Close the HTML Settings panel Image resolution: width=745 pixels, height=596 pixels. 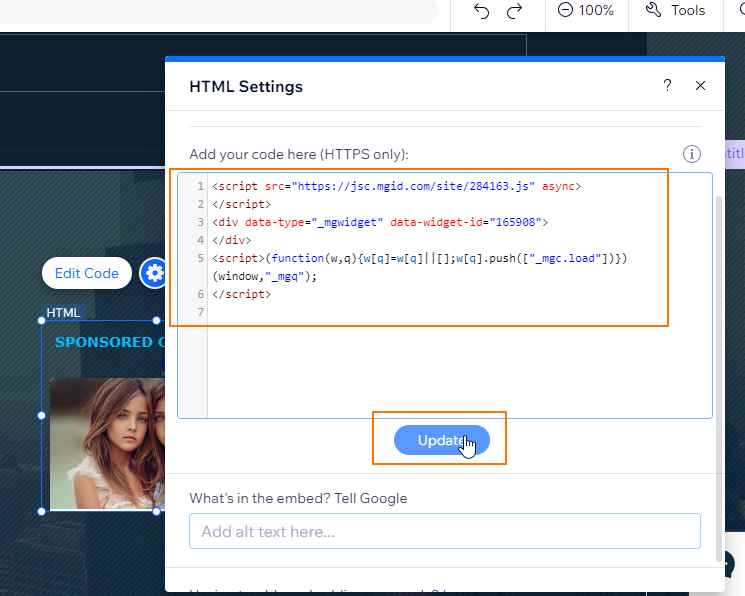(x=701, y=86)
